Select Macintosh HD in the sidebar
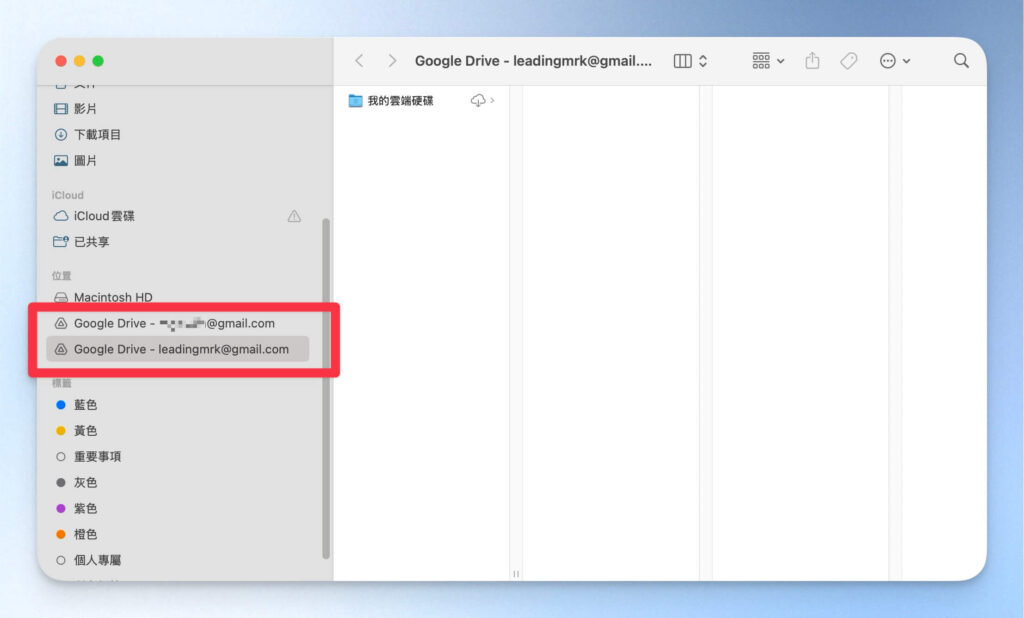The width and height of the screenshot is (1024, 618). click(x=176, y=297)
